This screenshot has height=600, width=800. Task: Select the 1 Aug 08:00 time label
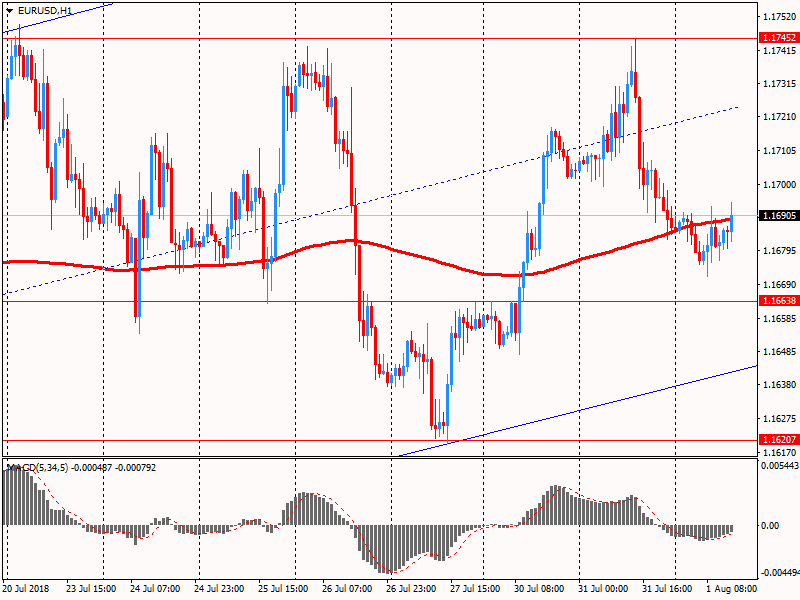[x=731, y=588]
